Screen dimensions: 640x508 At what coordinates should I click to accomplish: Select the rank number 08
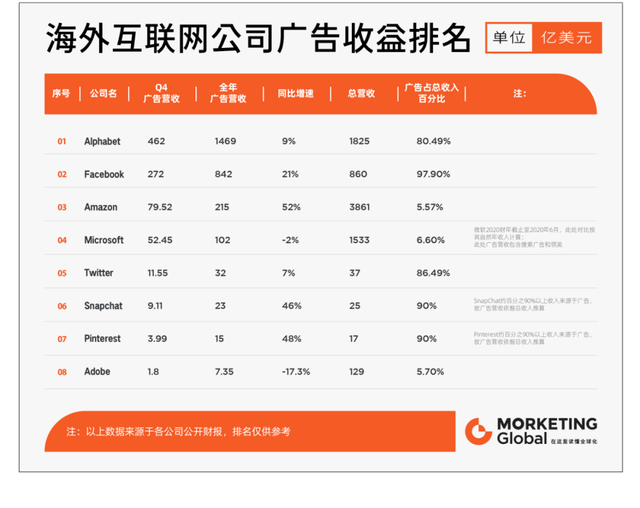coord(62,372)
